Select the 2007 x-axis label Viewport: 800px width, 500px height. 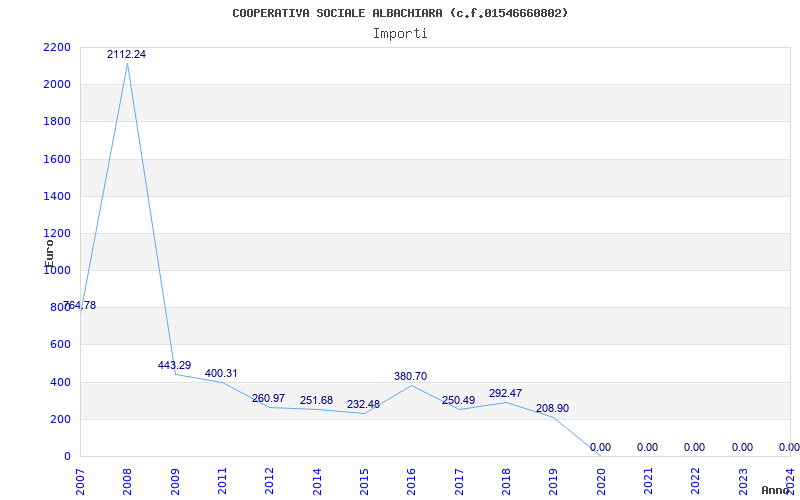pyautogui.click(x=80, y=482)
